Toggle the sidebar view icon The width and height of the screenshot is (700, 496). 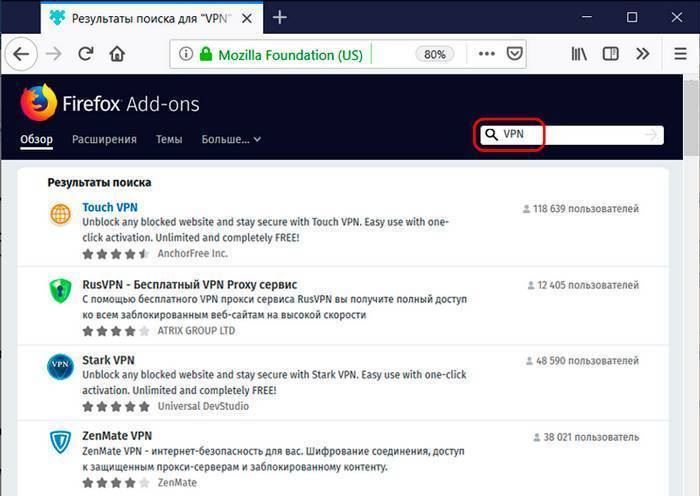click(610, 54)
